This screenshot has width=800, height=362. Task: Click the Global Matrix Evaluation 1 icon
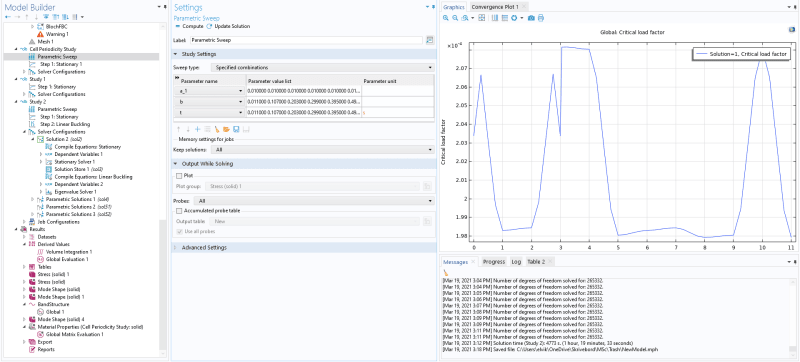click(x=41, y=334)
